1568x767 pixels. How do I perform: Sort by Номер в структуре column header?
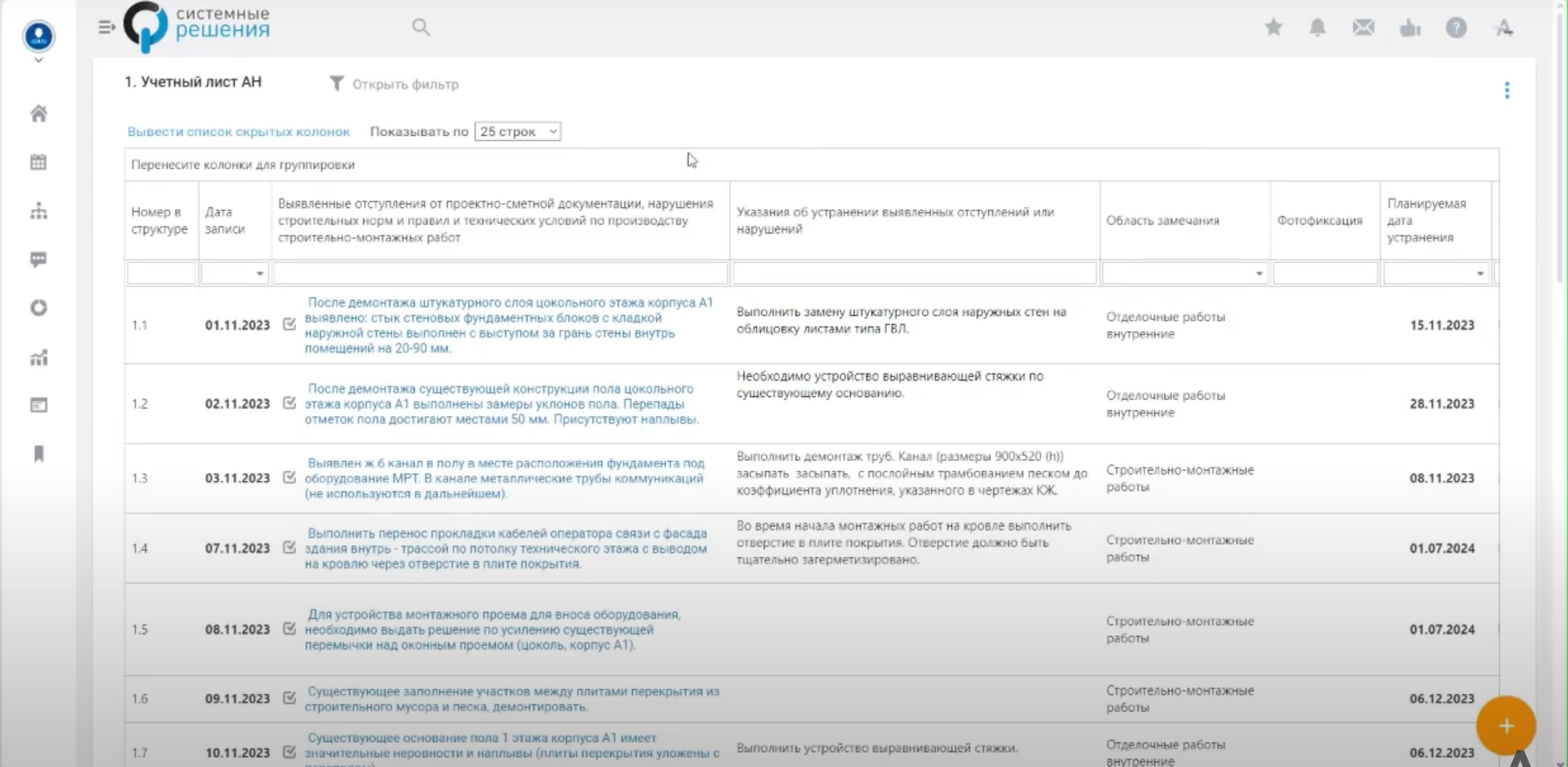(159, 220)
